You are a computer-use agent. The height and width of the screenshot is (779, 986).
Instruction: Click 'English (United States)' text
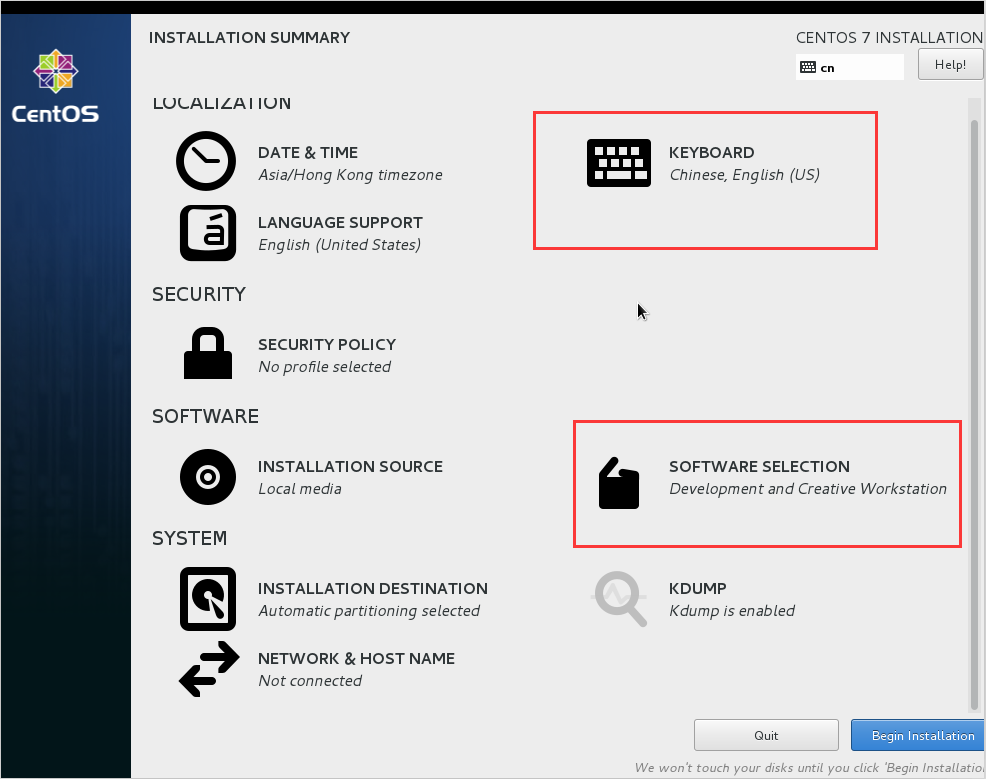click(340, 245)
